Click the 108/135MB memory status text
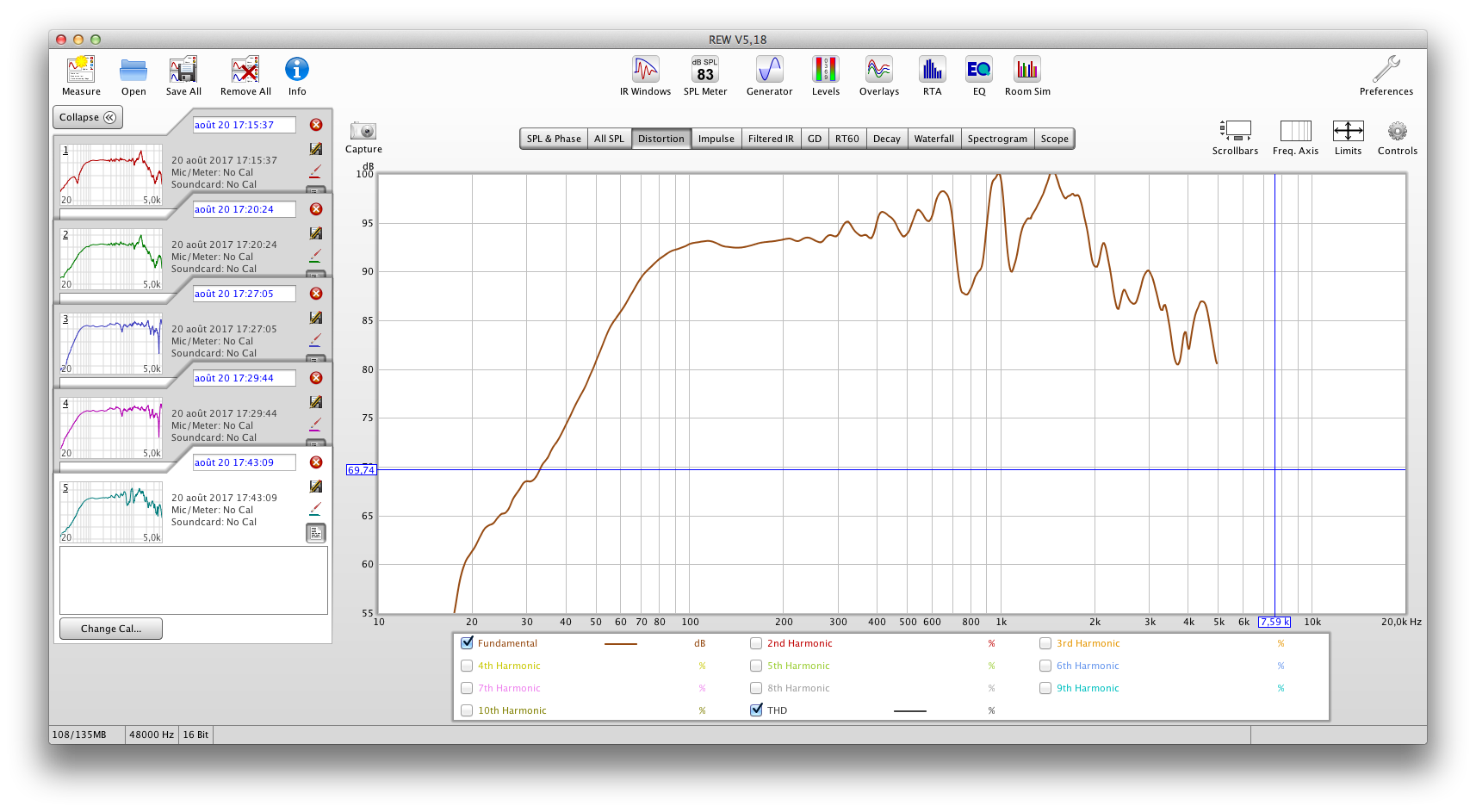The image size is (1476, 812). pyautogui.click(x=79, y=735)
